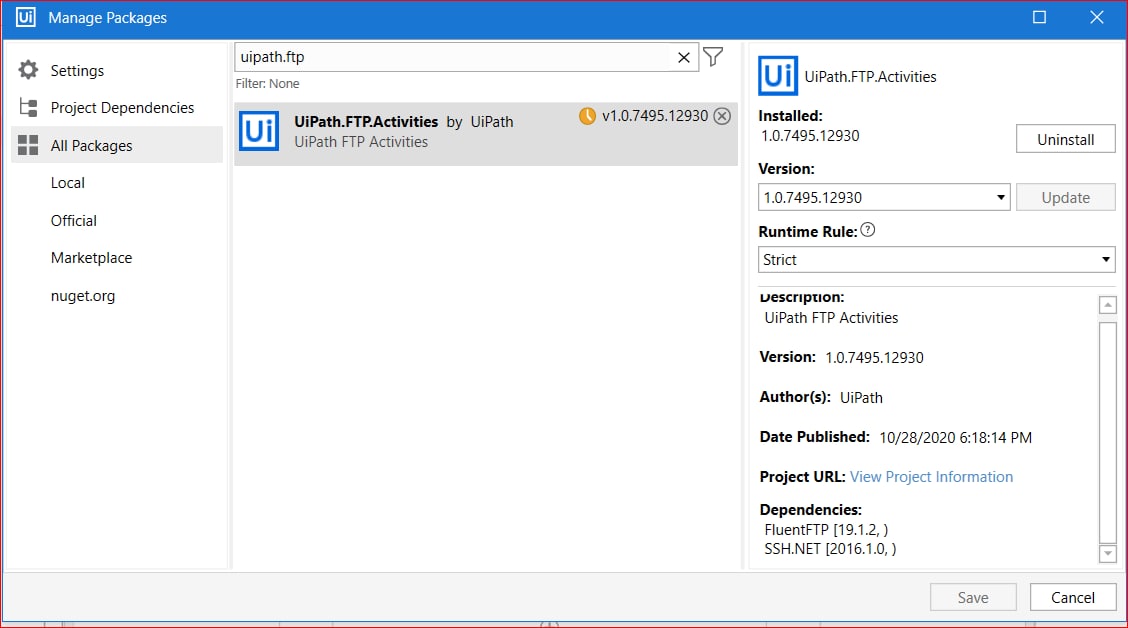The height and width of the screenshot is (628, 1128).
Task: Click the 'Filter: None' label
Action: [267, 83]
